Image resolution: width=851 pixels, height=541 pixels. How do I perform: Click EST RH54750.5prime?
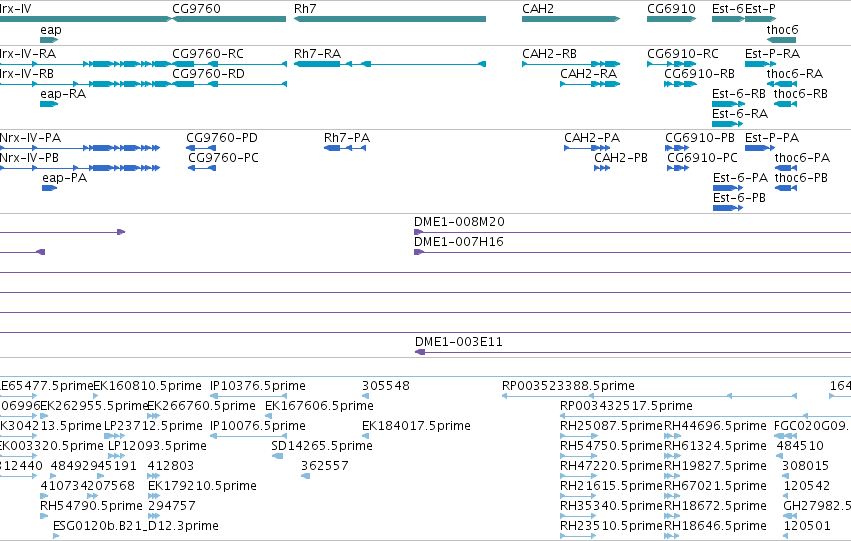click(x=579, y=456)
